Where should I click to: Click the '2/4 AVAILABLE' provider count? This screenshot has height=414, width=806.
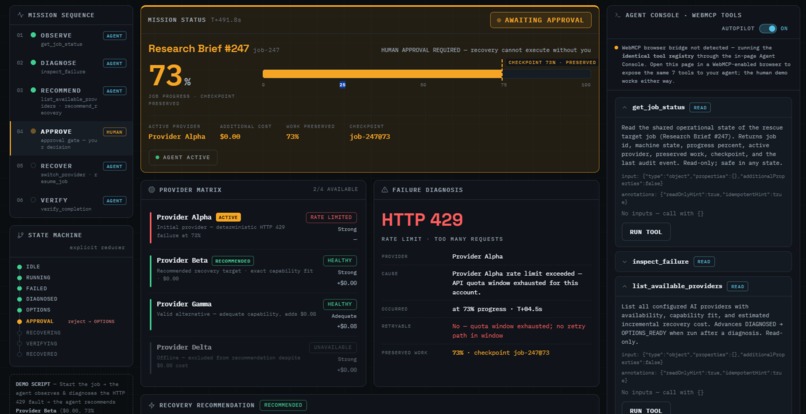(x=335, y=190)
